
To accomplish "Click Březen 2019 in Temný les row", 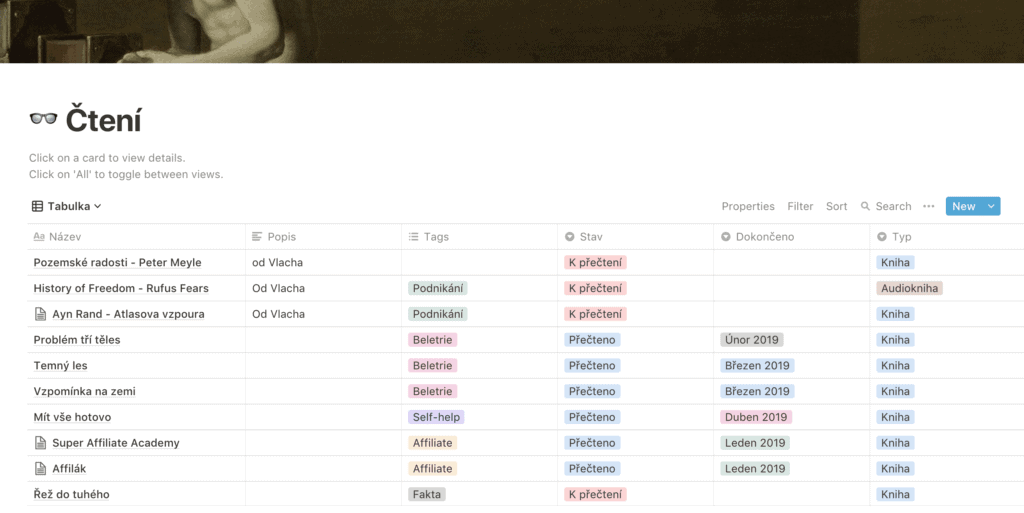I will coord(757,365).
